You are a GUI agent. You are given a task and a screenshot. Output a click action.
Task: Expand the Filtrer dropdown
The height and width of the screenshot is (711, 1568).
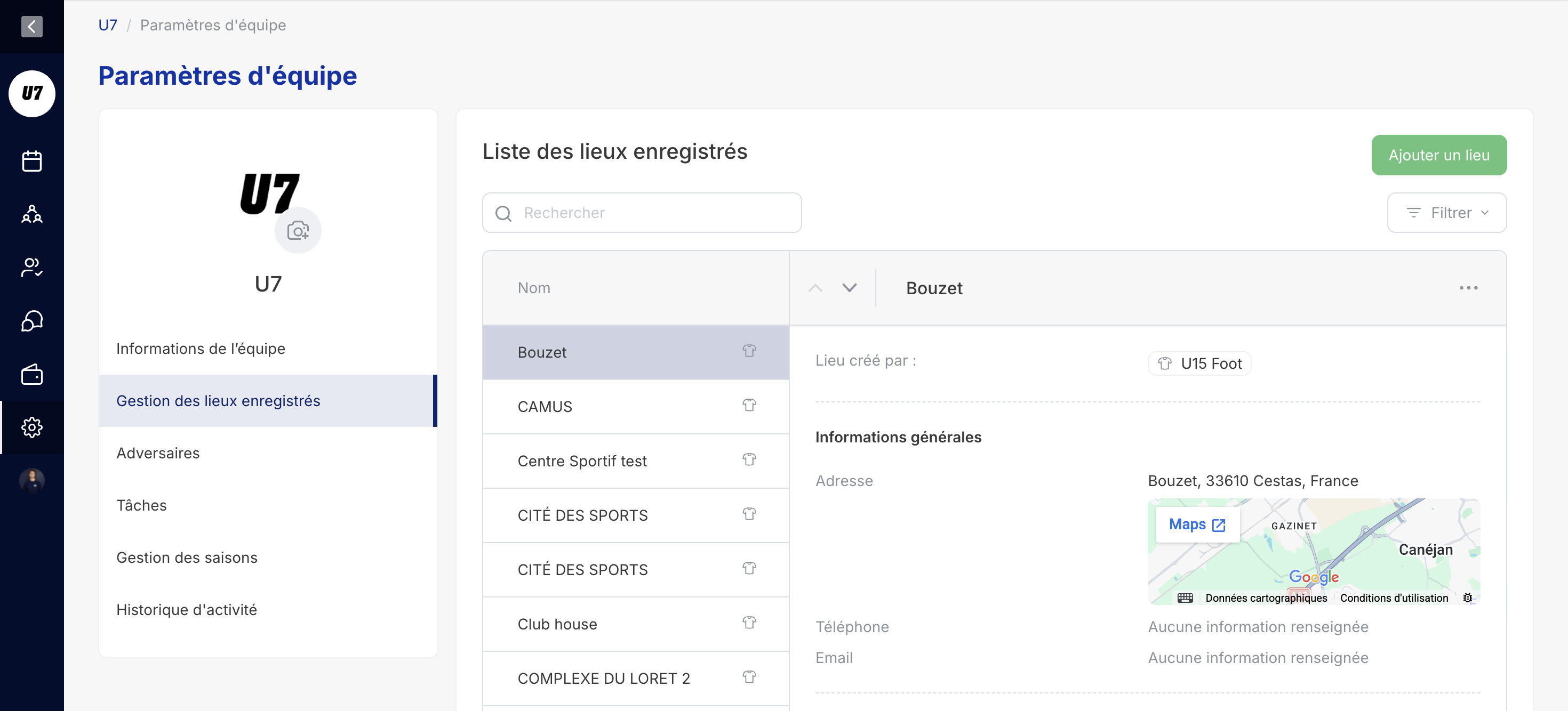[x=1447, y=213]
